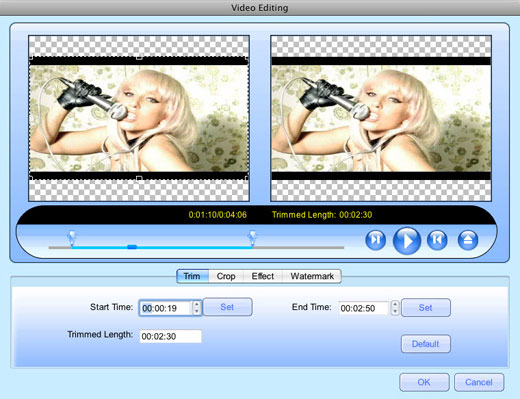520x399 pixels.
Task: Increase End Time with stepper up arrow
Action: coord(395,304)
